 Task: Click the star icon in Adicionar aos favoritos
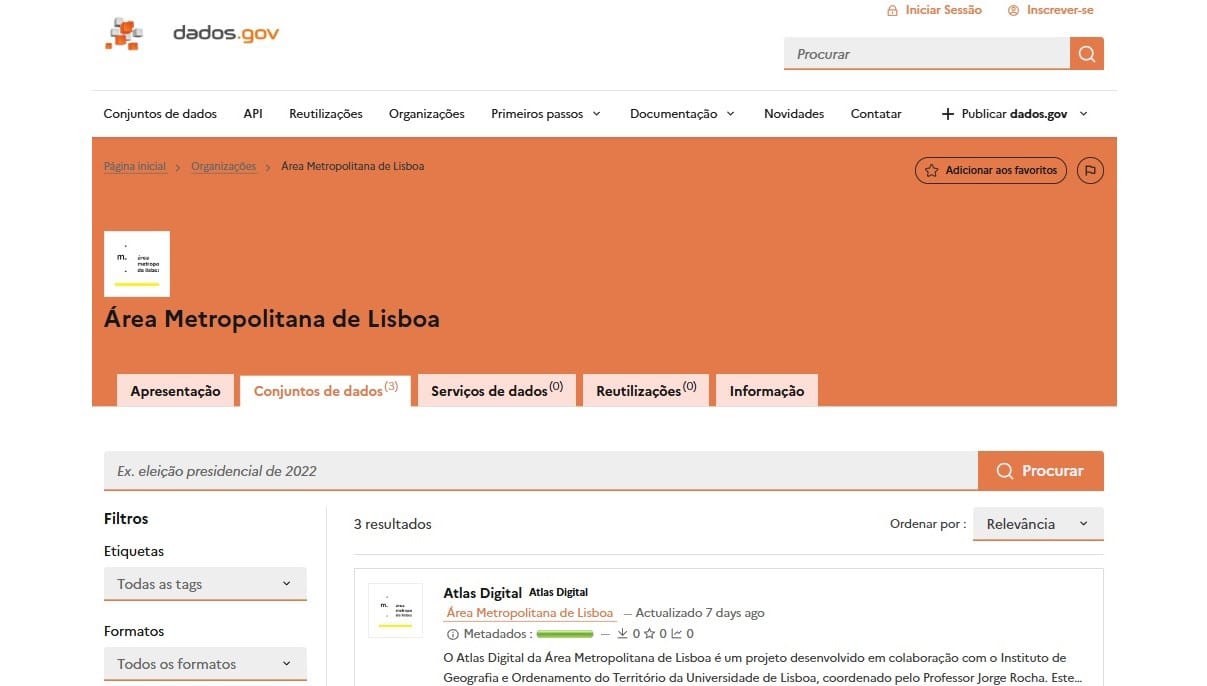931,170
